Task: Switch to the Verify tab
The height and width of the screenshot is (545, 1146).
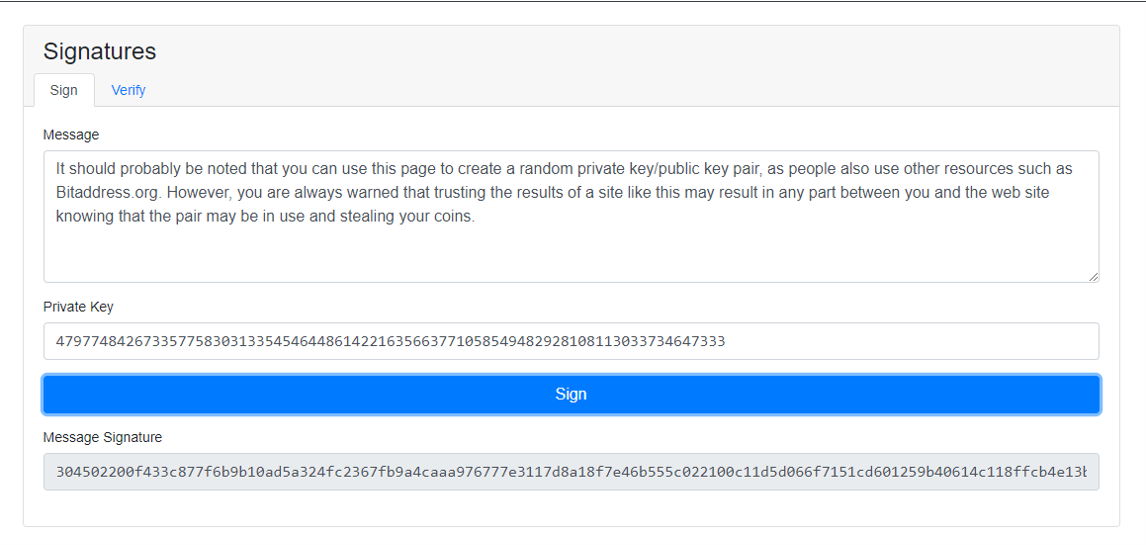Action: pos(128,91)
